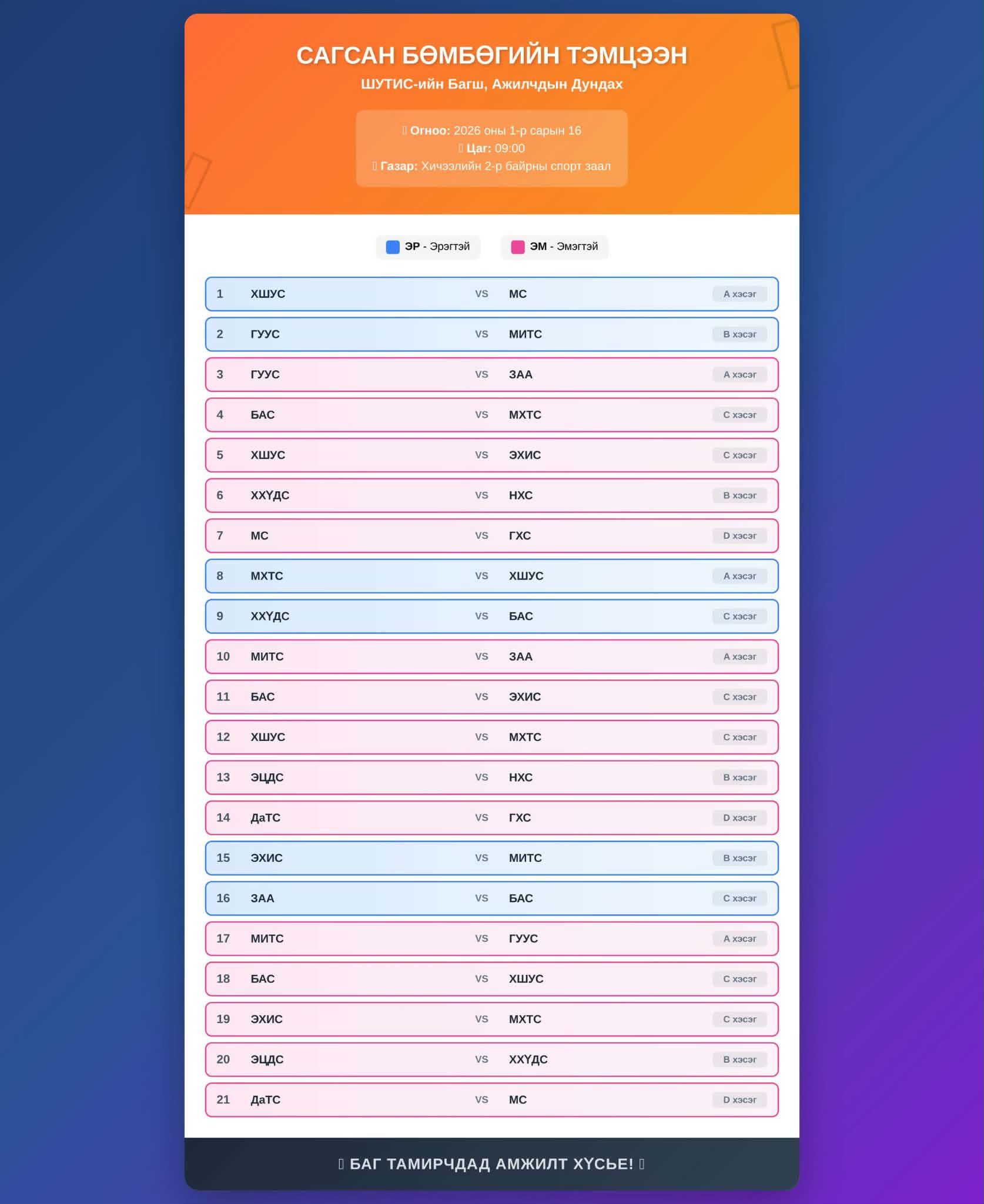Click the footer БАГ ТАМИРЧДАД АМЖИЛТ ХҮСЬЕ text
This screenshot has width=984, height=1204.
click(491, 1164)
